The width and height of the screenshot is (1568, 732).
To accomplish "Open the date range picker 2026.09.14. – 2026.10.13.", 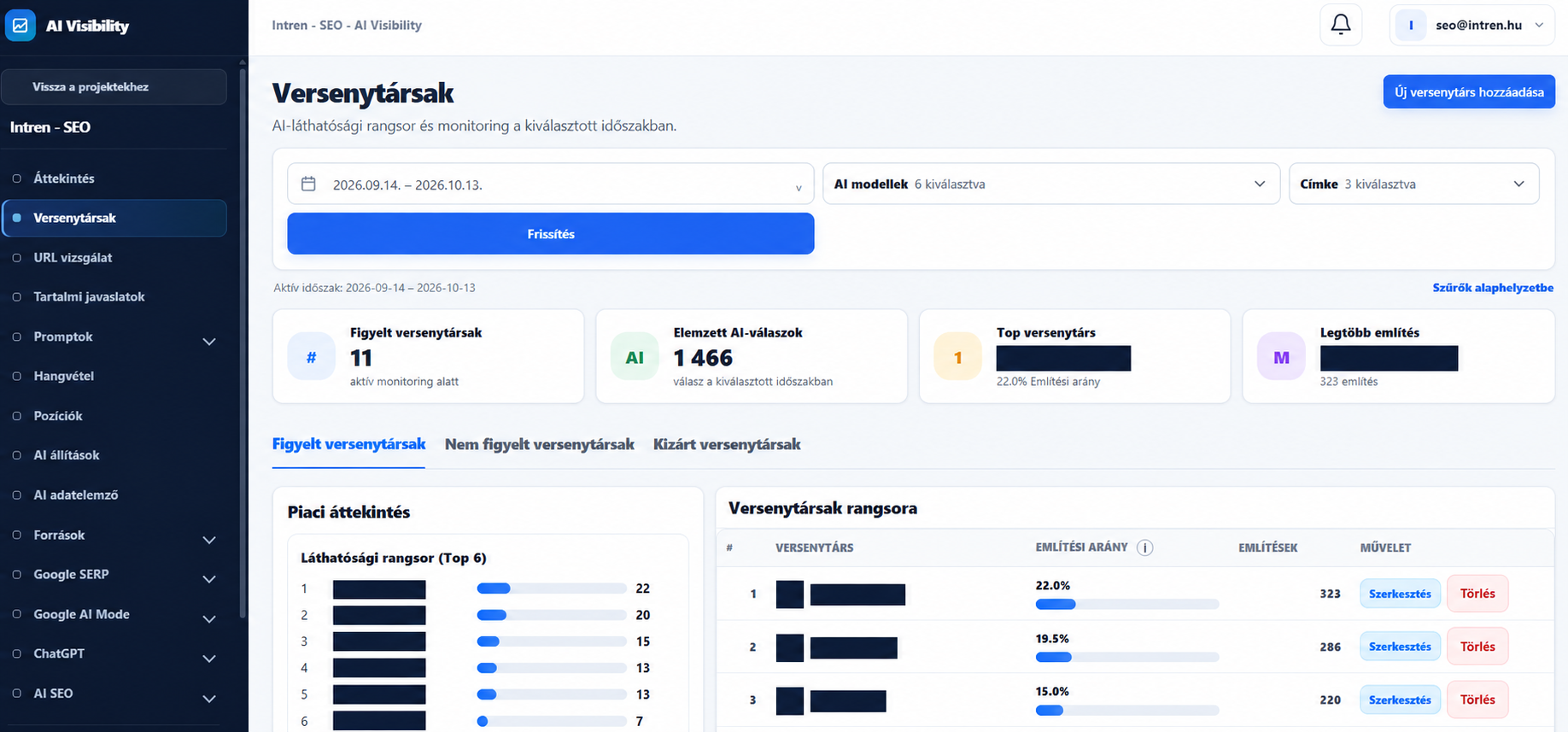I will 550,184.
